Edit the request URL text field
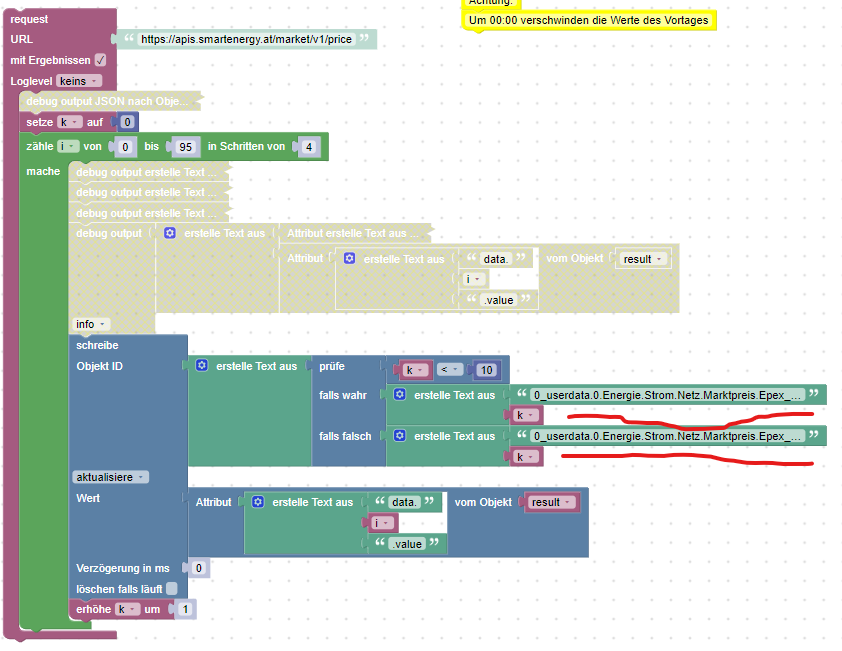The image size is (842, 651). (246, 39)
